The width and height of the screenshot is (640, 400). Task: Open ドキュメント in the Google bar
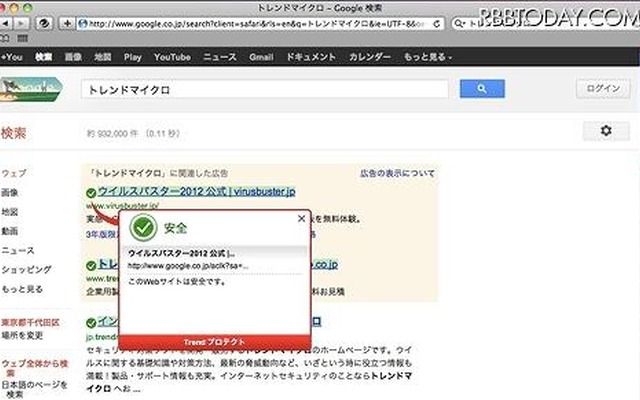(x=311, y=57)
